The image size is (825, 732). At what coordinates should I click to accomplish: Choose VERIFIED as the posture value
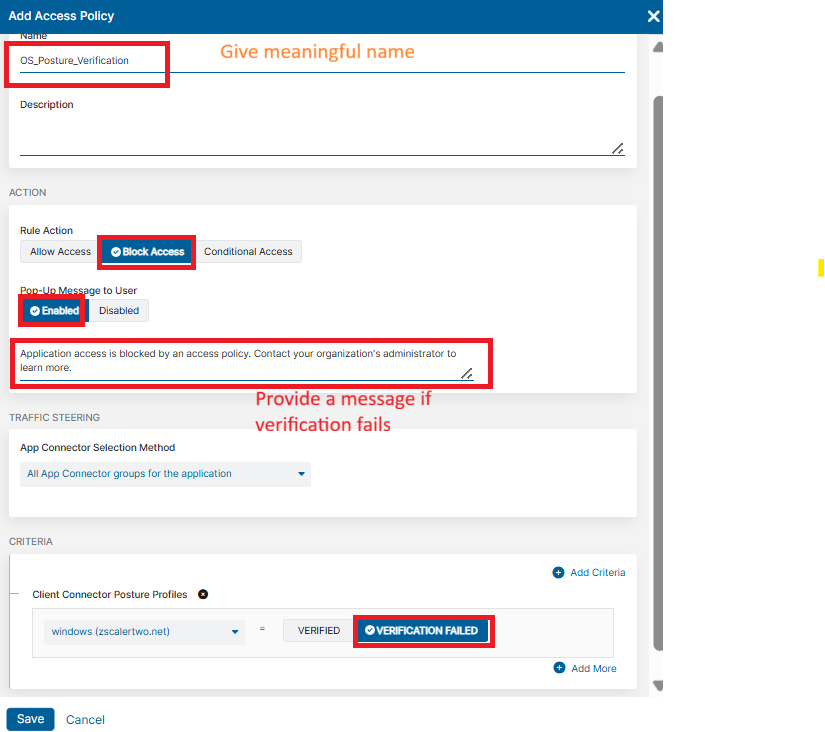tap(317, 630)
